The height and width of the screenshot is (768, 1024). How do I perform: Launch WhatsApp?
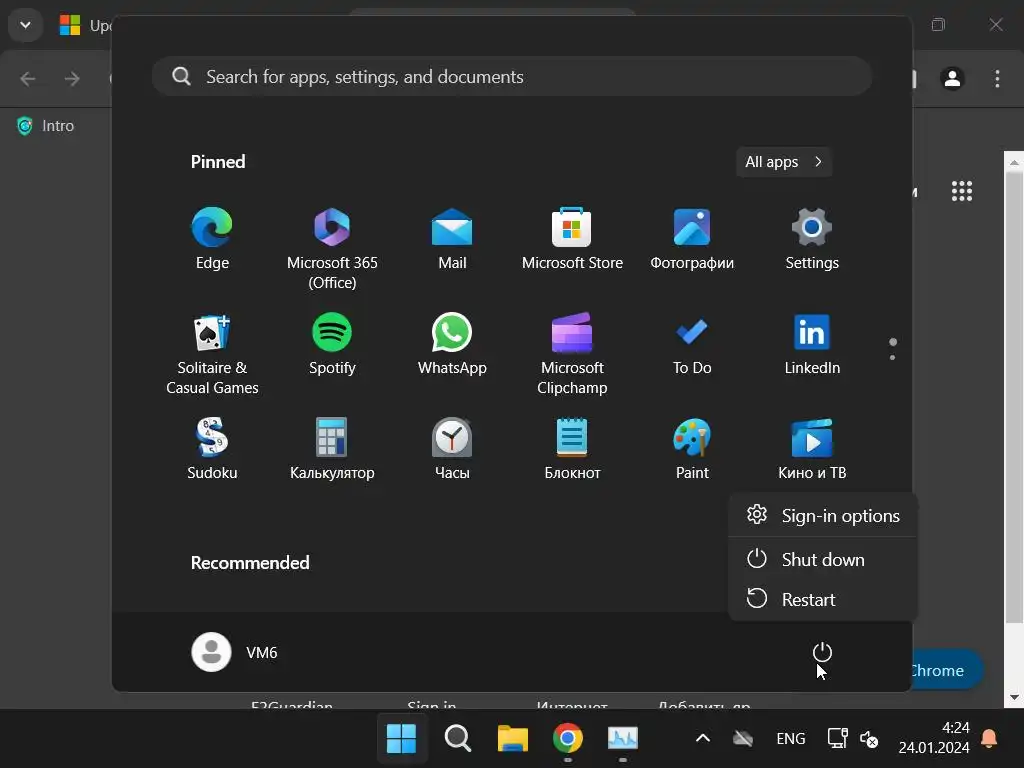click(x=452, y=344)
